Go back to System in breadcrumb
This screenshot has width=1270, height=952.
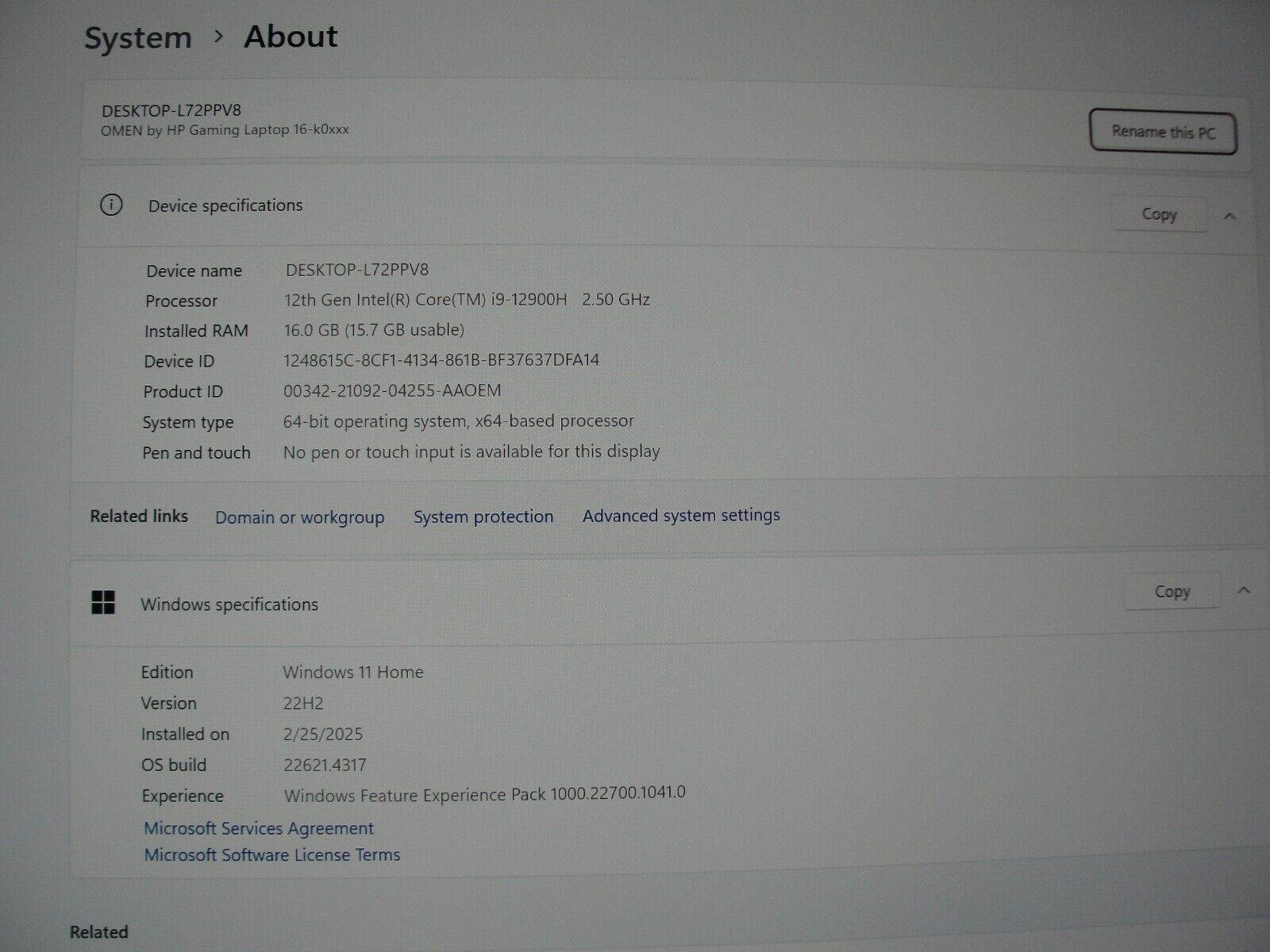coord(138,38)
